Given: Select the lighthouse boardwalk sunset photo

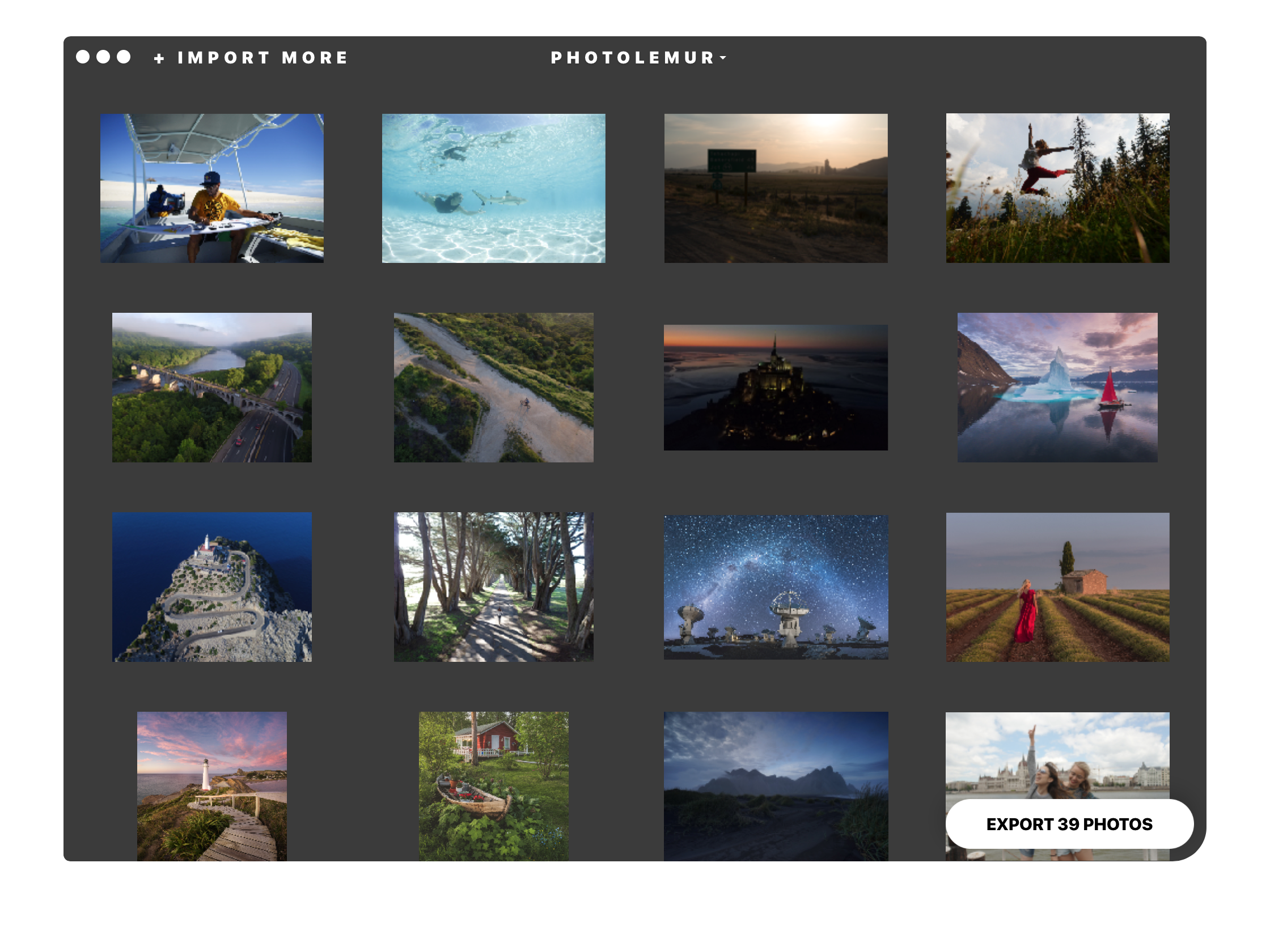Looking at the screenshot, I should (212, 785).
